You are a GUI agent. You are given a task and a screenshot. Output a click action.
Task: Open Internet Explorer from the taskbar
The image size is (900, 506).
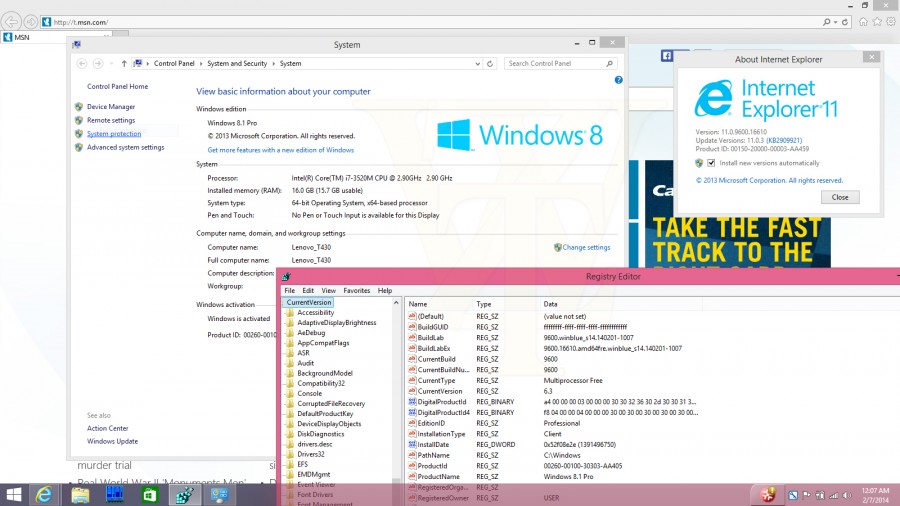click(x=44, y=495)
